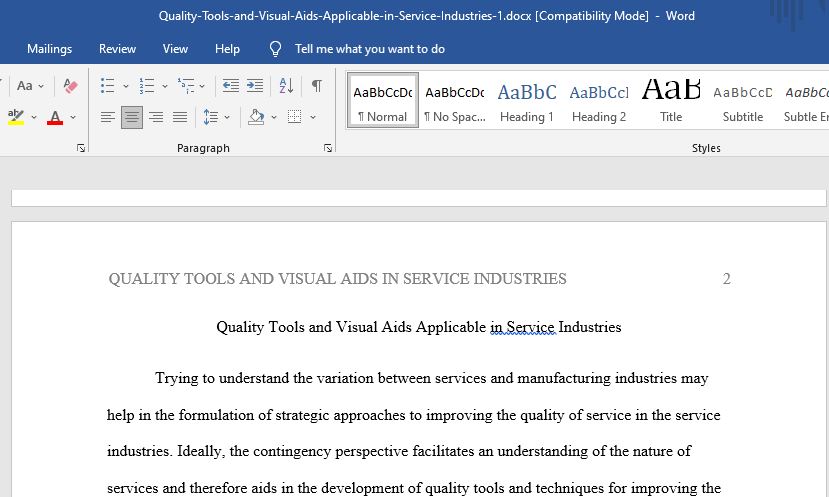Image resolution: width=829 pixels, height=497 pixels.
Task: Click the underlined words 'in Service'
Action: [522, 327]
